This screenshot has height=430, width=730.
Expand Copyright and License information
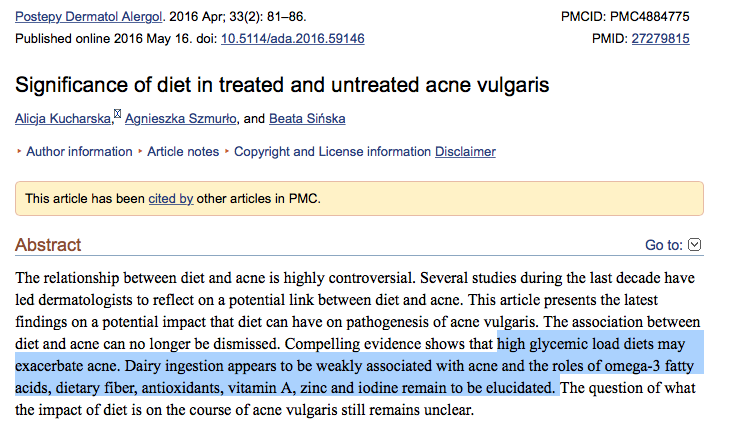coord(332,152)
